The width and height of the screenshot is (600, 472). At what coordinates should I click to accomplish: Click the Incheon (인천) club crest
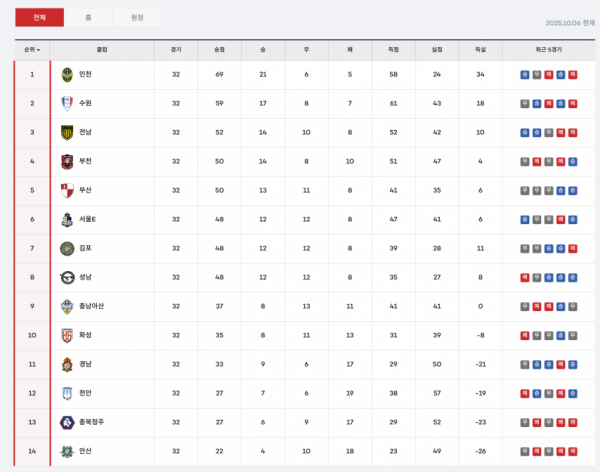[67, 74]
